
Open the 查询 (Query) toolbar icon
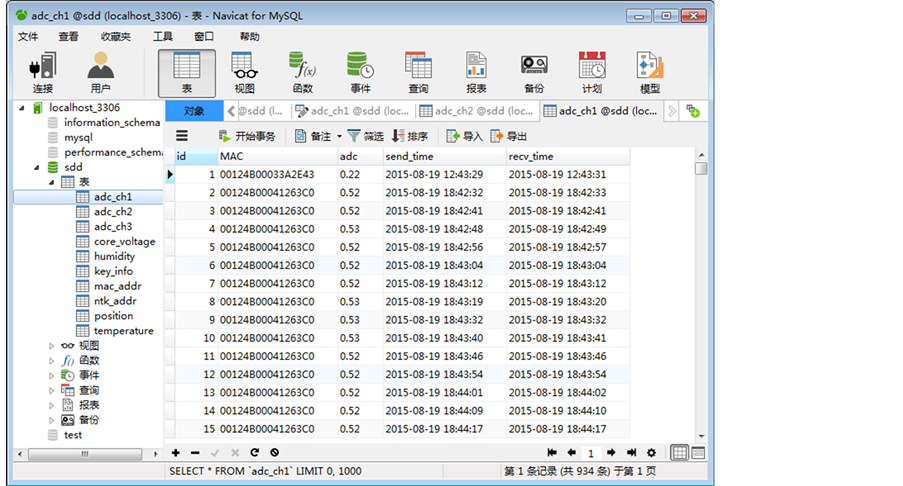click(x=418, y=73)
